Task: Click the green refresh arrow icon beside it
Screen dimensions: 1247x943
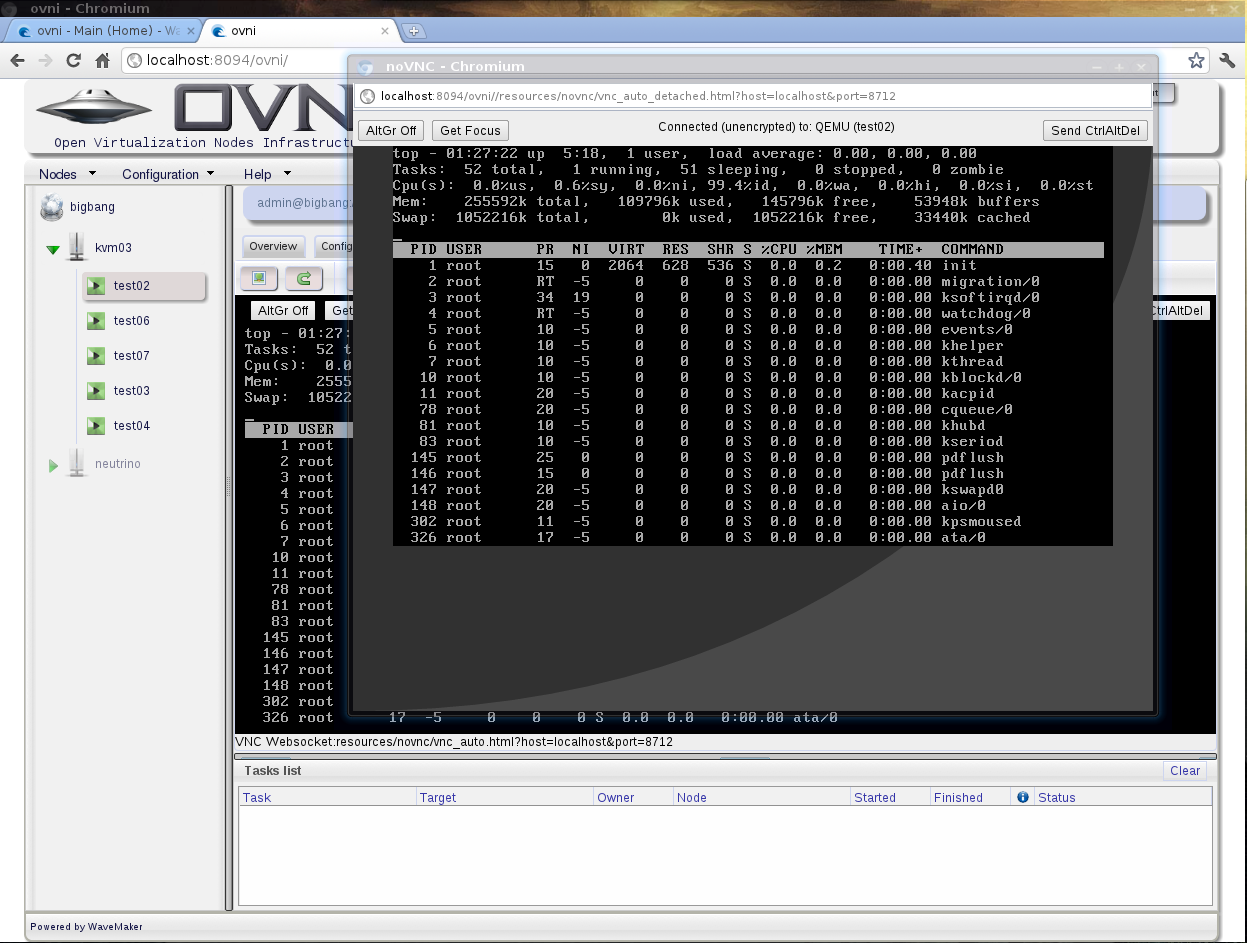Action: pyautogui.click(x=304, y=278)
